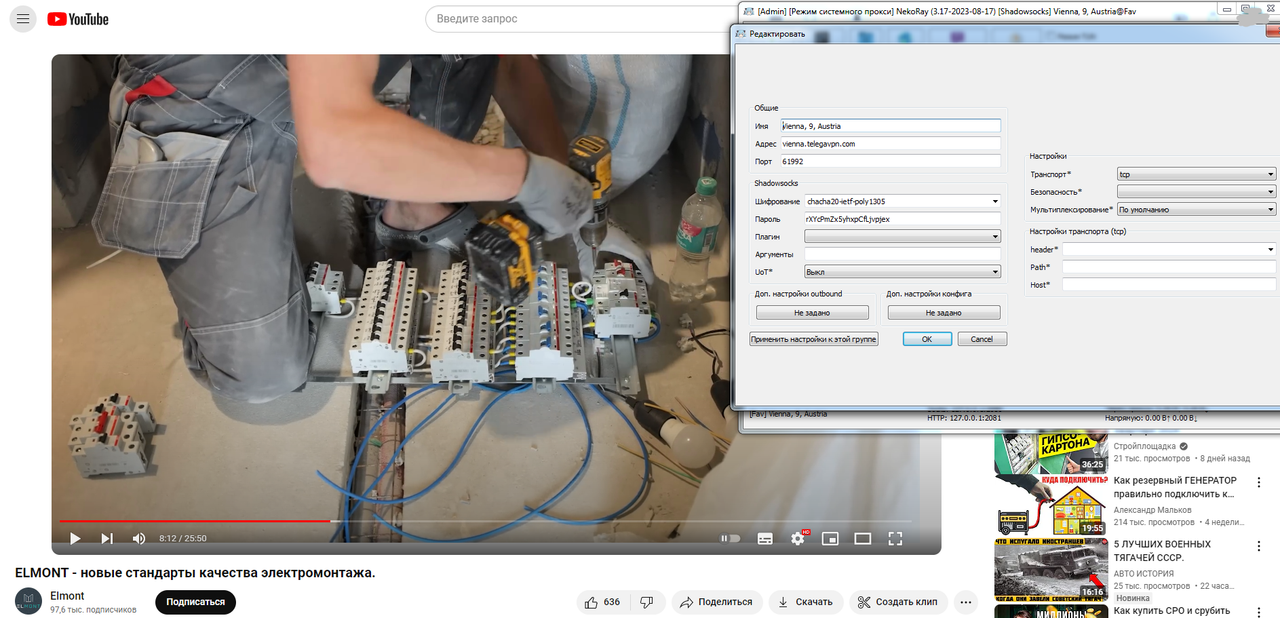Screen dimensions: 1280x618
Task: Open the Транспорт dropdown showing tcp
Action: (1196, 174)
